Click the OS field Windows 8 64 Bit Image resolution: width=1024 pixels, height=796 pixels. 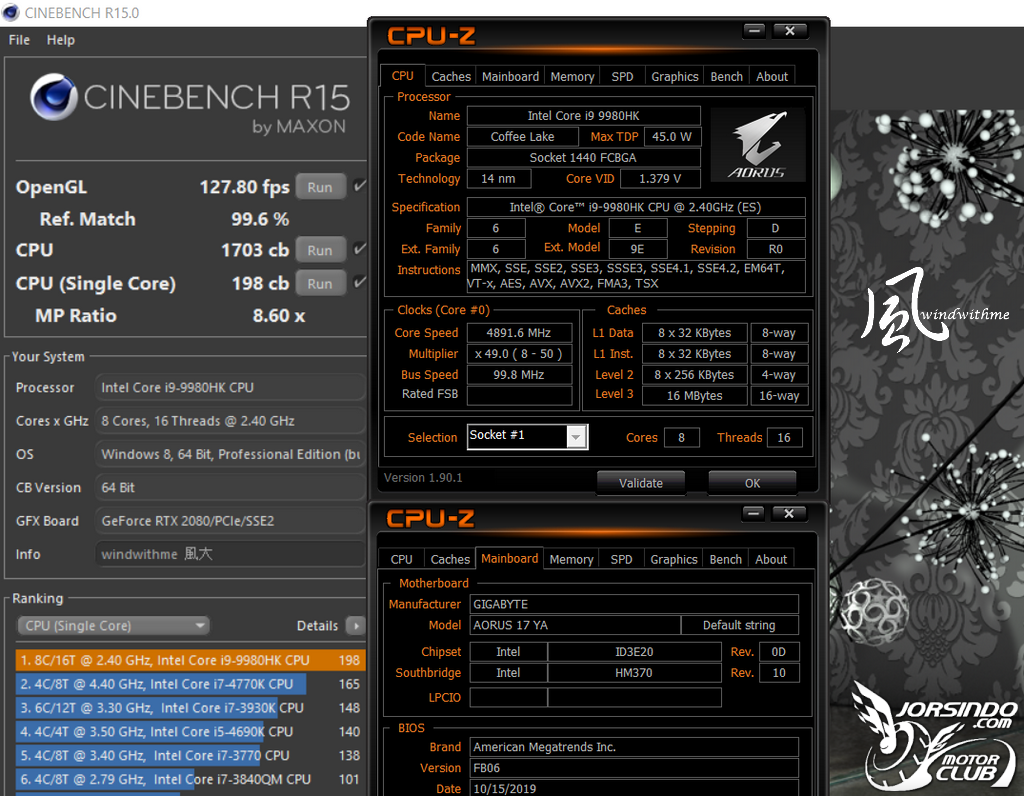point(229,454)
